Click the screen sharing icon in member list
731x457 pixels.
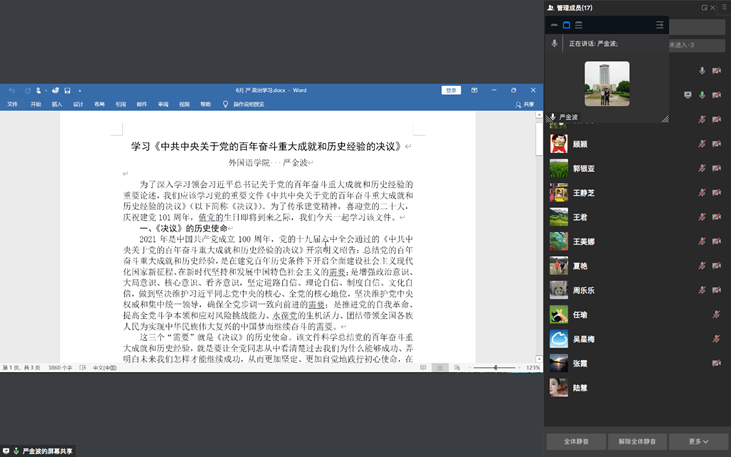[x=688, y=95]
